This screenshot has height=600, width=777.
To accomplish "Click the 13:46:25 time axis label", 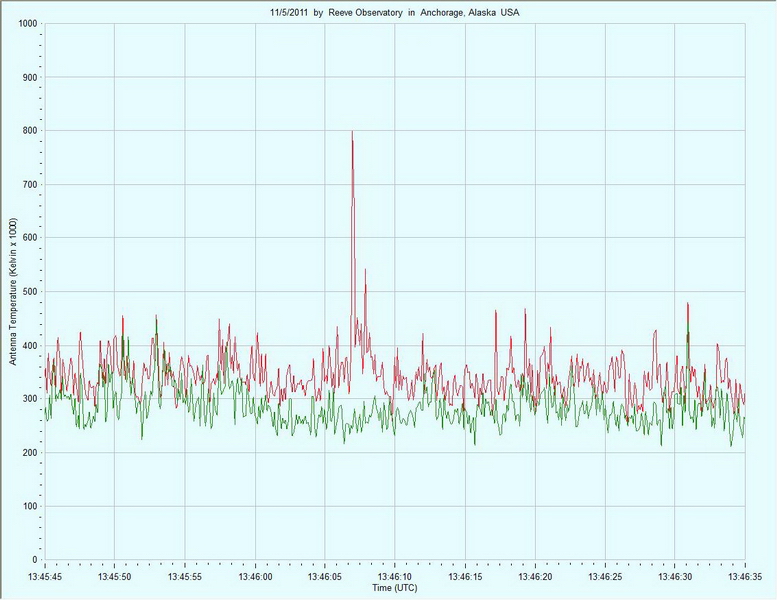I will (605, 577).
